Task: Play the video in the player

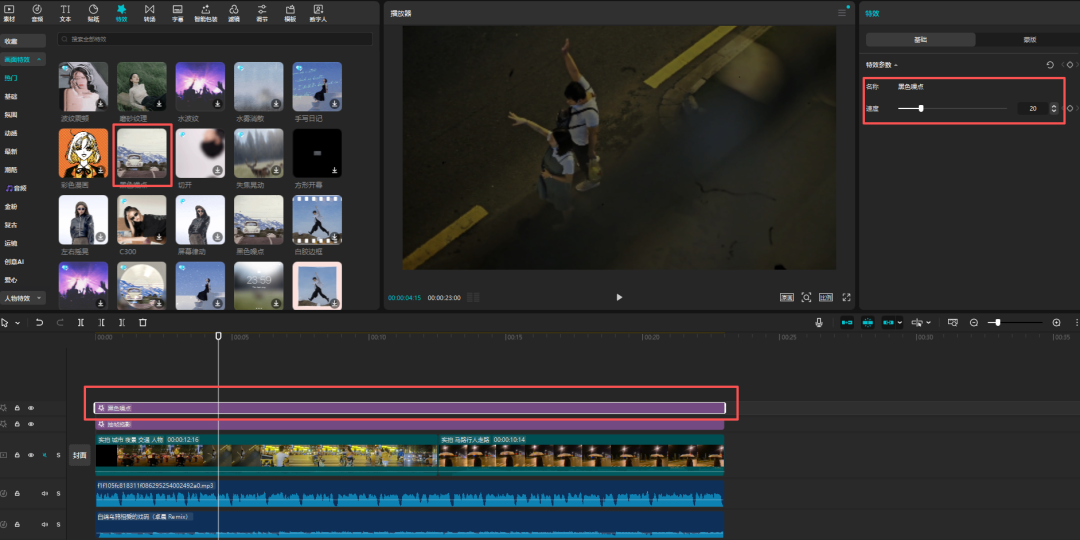Action: coord(619,297)
